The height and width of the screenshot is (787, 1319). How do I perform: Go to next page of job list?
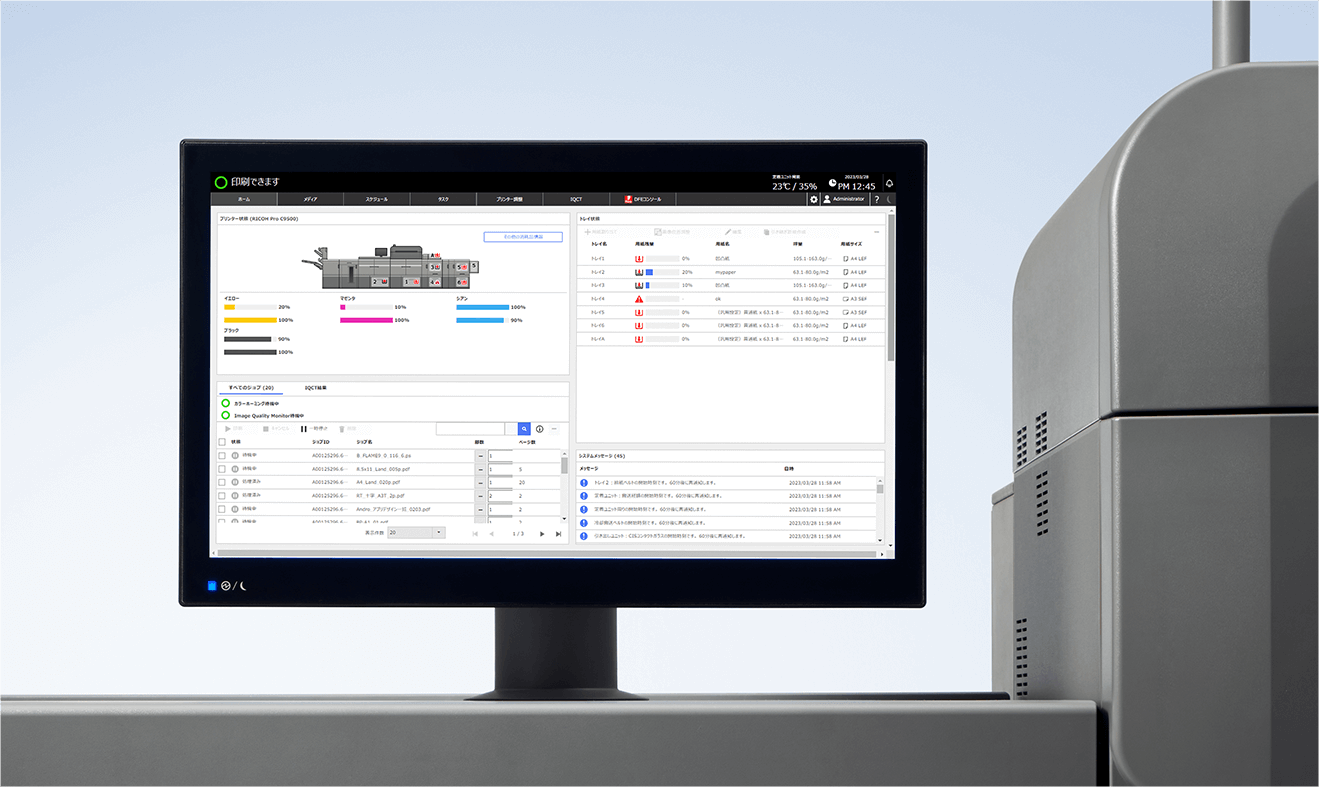coord(542,534)
